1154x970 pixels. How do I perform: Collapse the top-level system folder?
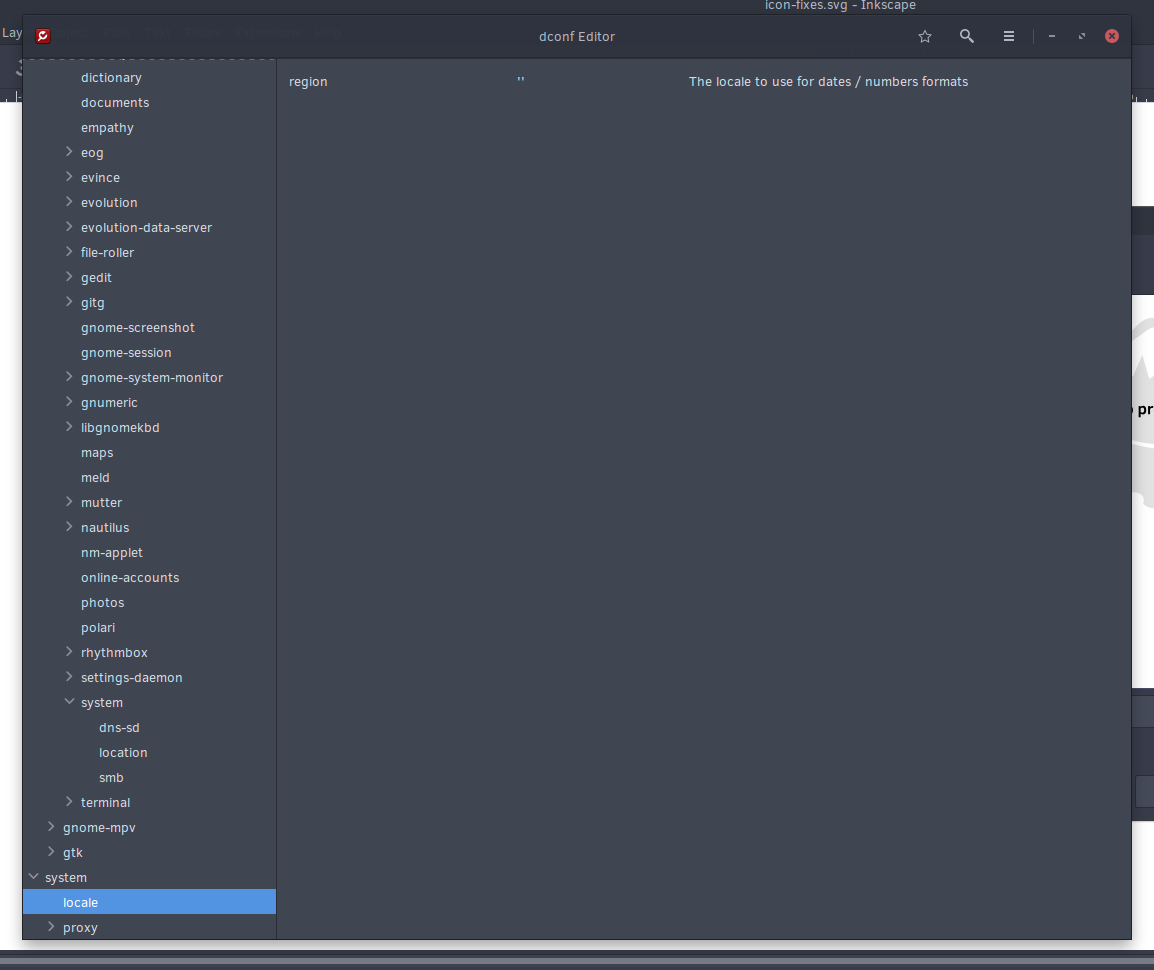(33, 877)
